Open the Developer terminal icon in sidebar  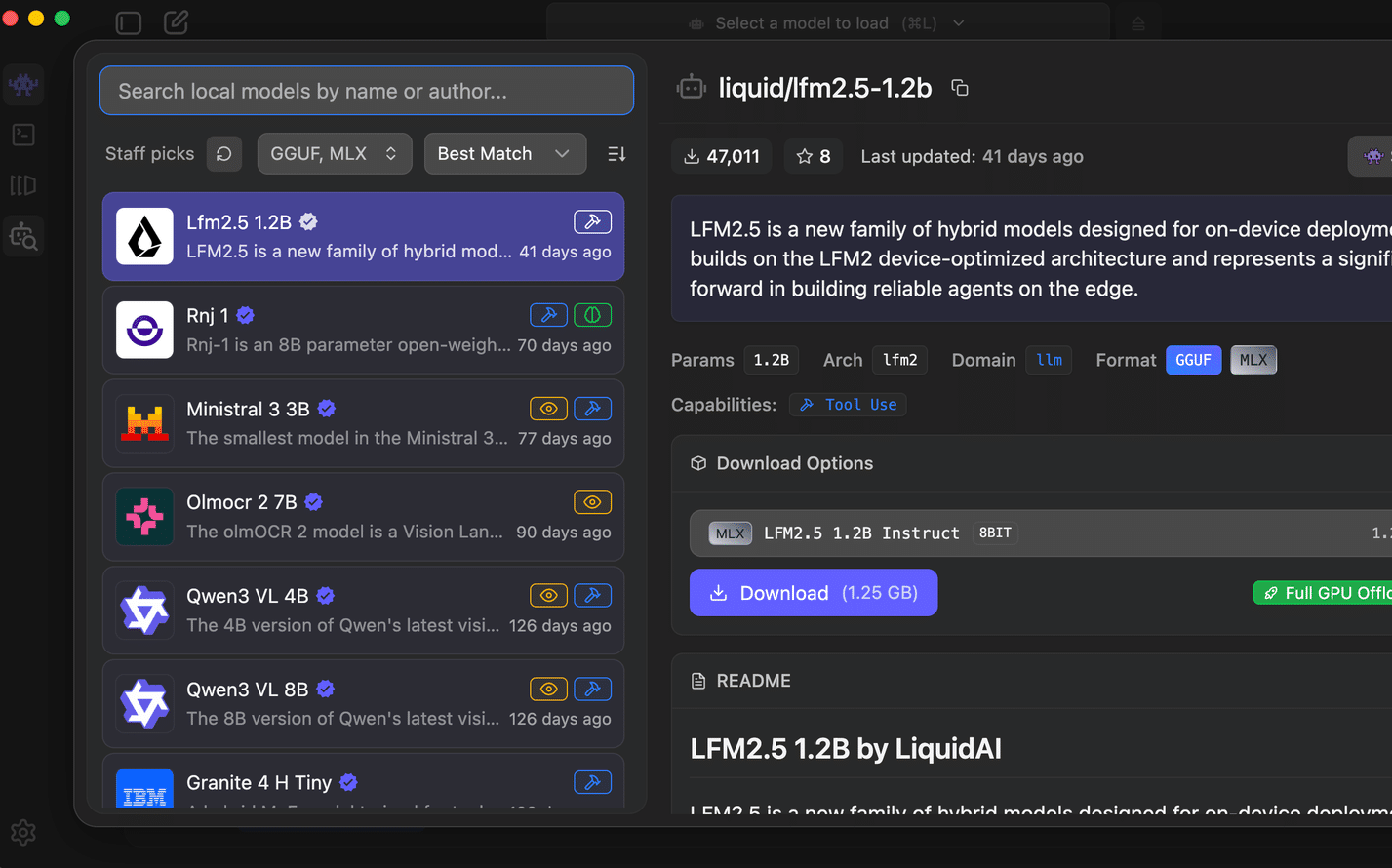23,135
